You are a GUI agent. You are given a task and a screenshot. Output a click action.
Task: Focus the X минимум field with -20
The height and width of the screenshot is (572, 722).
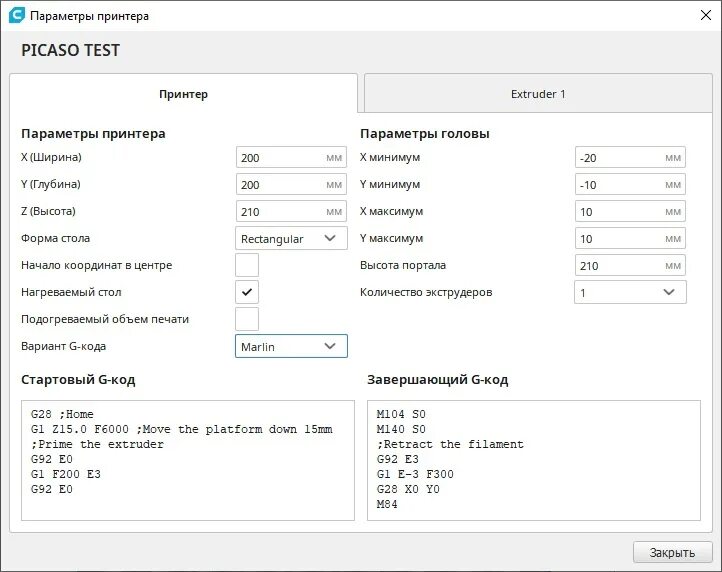point(630,158)
